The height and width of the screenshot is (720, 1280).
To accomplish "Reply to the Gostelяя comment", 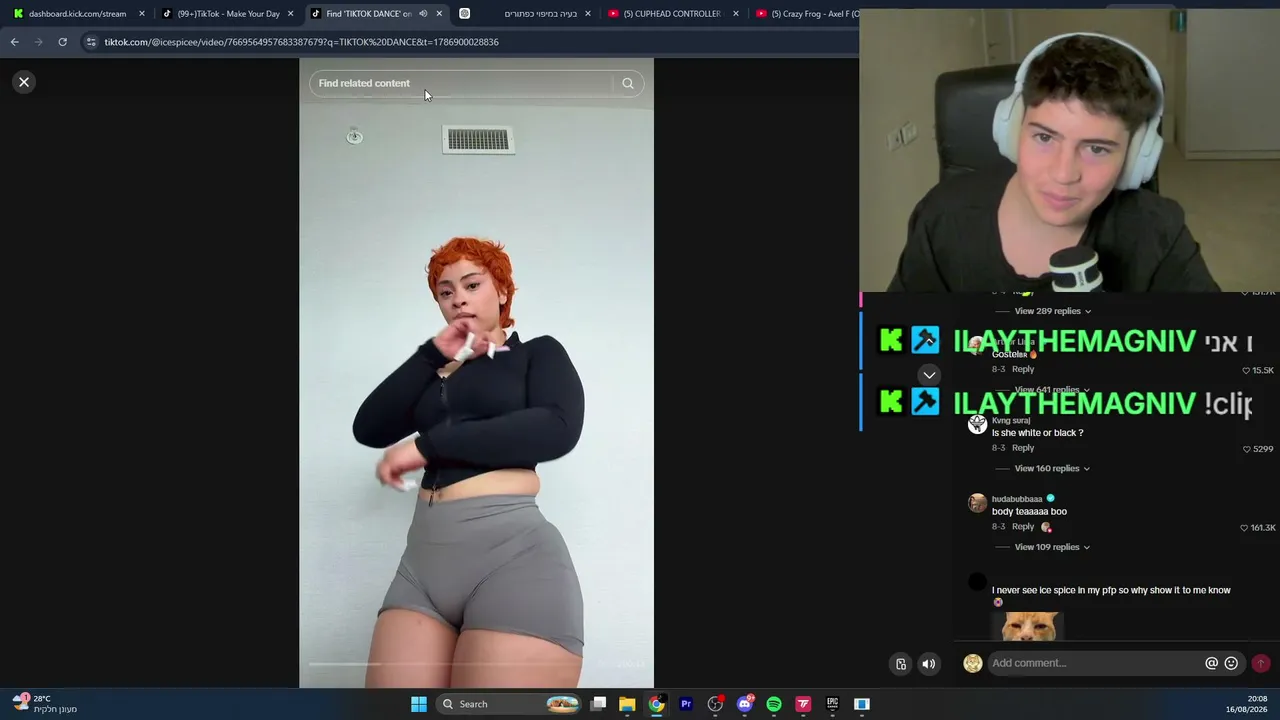I will click(x=1022, y=369).
